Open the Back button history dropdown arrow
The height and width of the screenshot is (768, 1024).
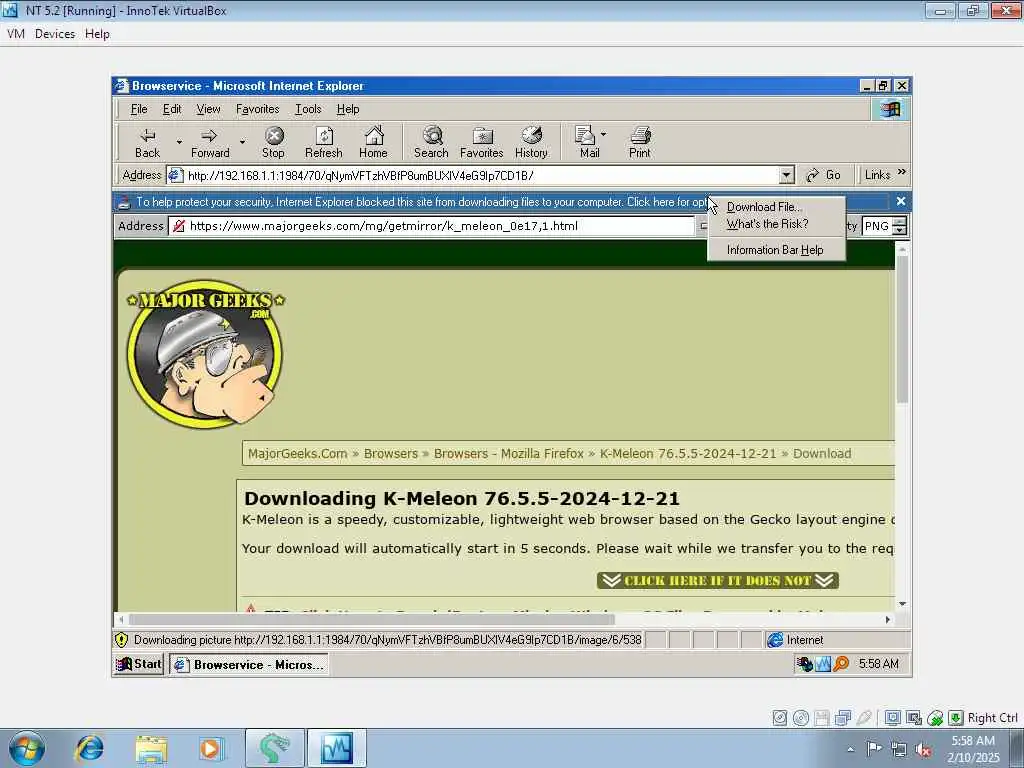(x=179, y=142)
